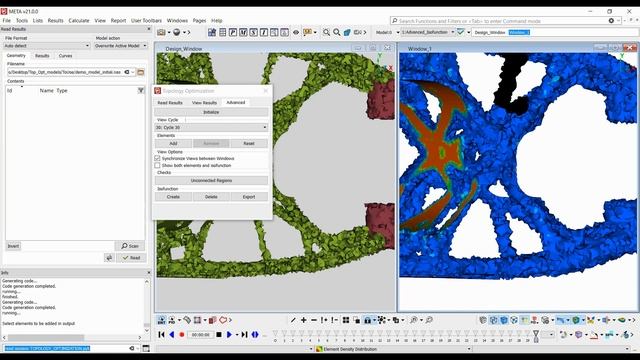Viewport: 640px width, 360px height.
Task: Click the Export isofunction button
Action: (x=249, y=197)
